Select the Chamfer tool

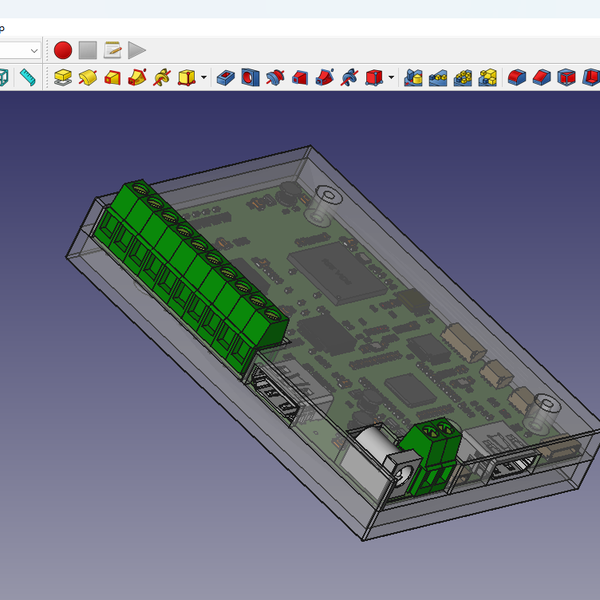click(x=541, y=77)
